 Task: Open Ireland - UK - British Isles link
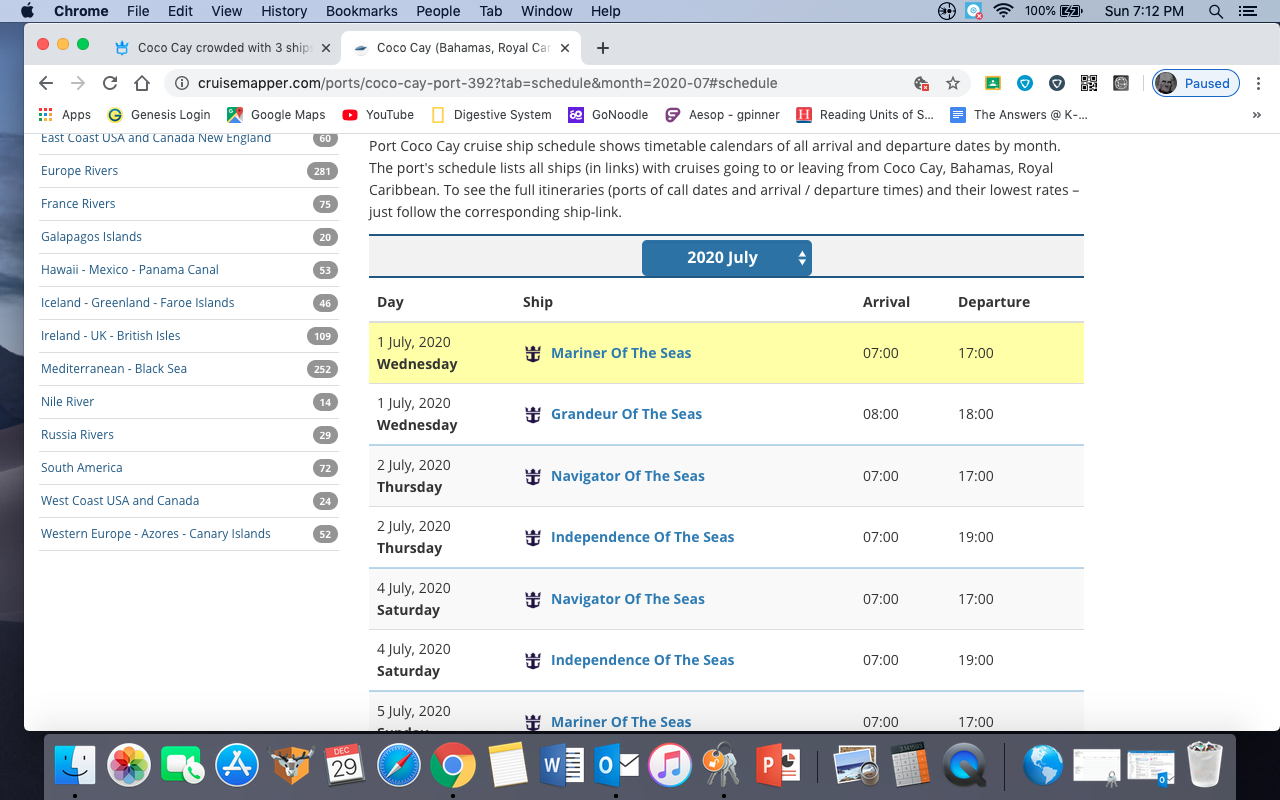click(111, 336)
